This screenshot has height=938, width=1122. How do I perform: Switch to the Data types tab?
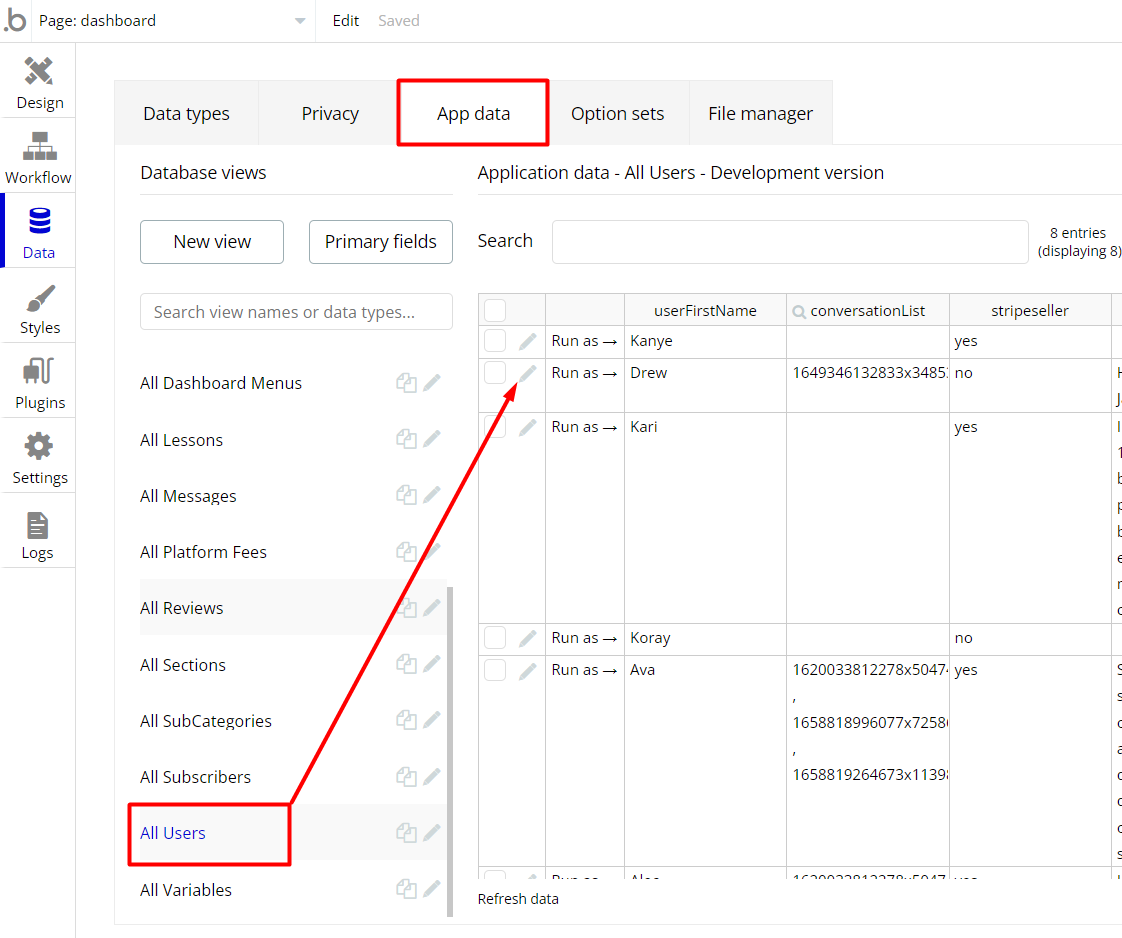click(186, 113)
